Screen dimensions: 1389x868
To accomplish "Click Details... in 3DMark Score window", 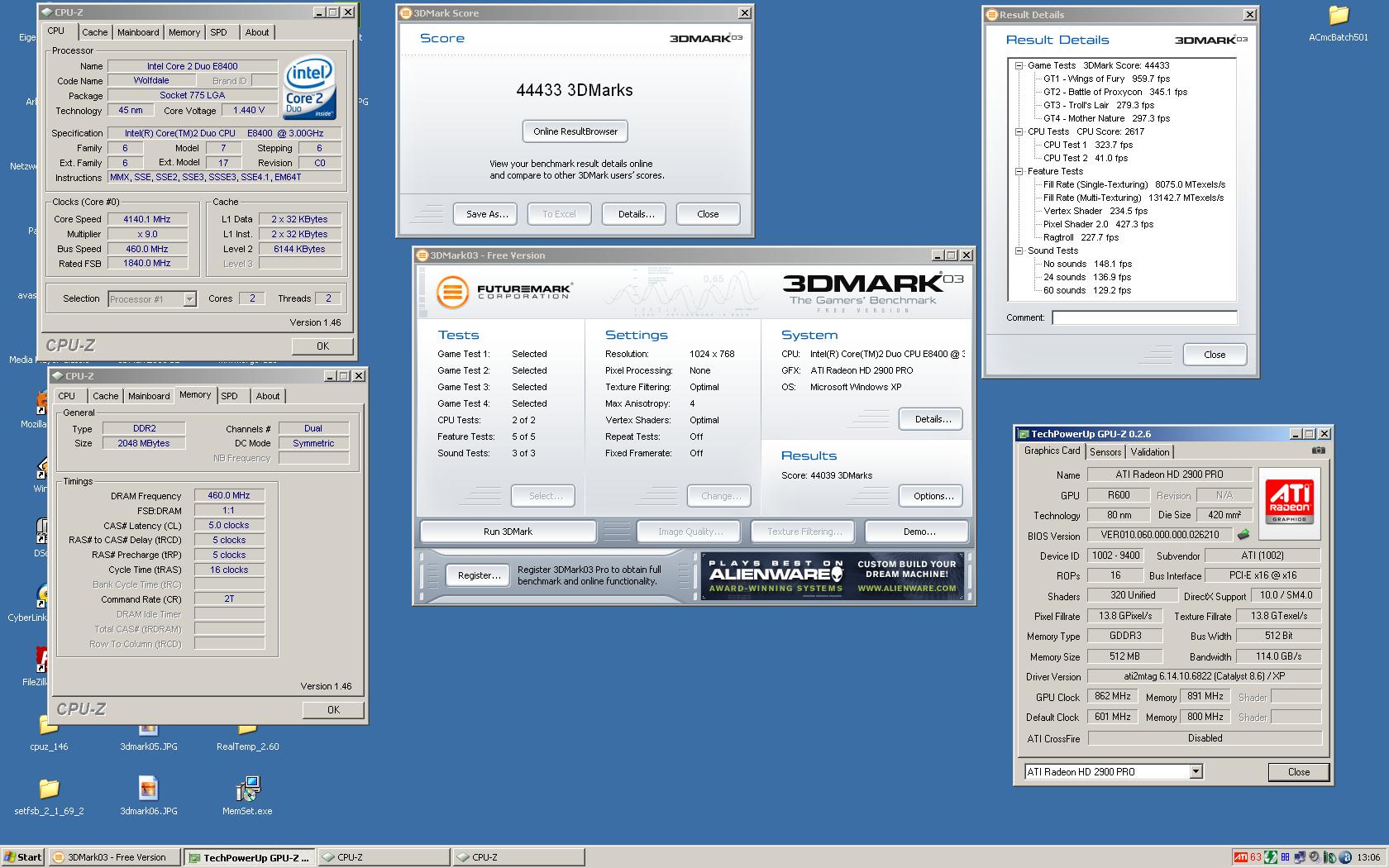I will point(636,214).
